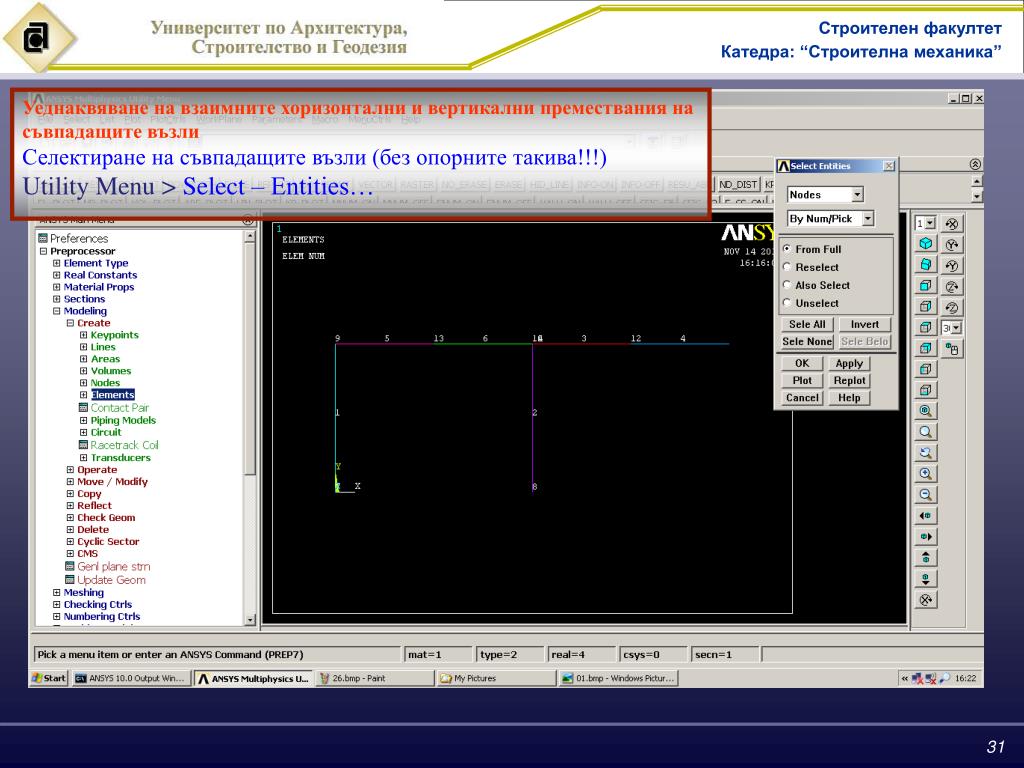Rotate clockwise about the Y axis icon
1024x768 pixels.
[x=952, y=244]
